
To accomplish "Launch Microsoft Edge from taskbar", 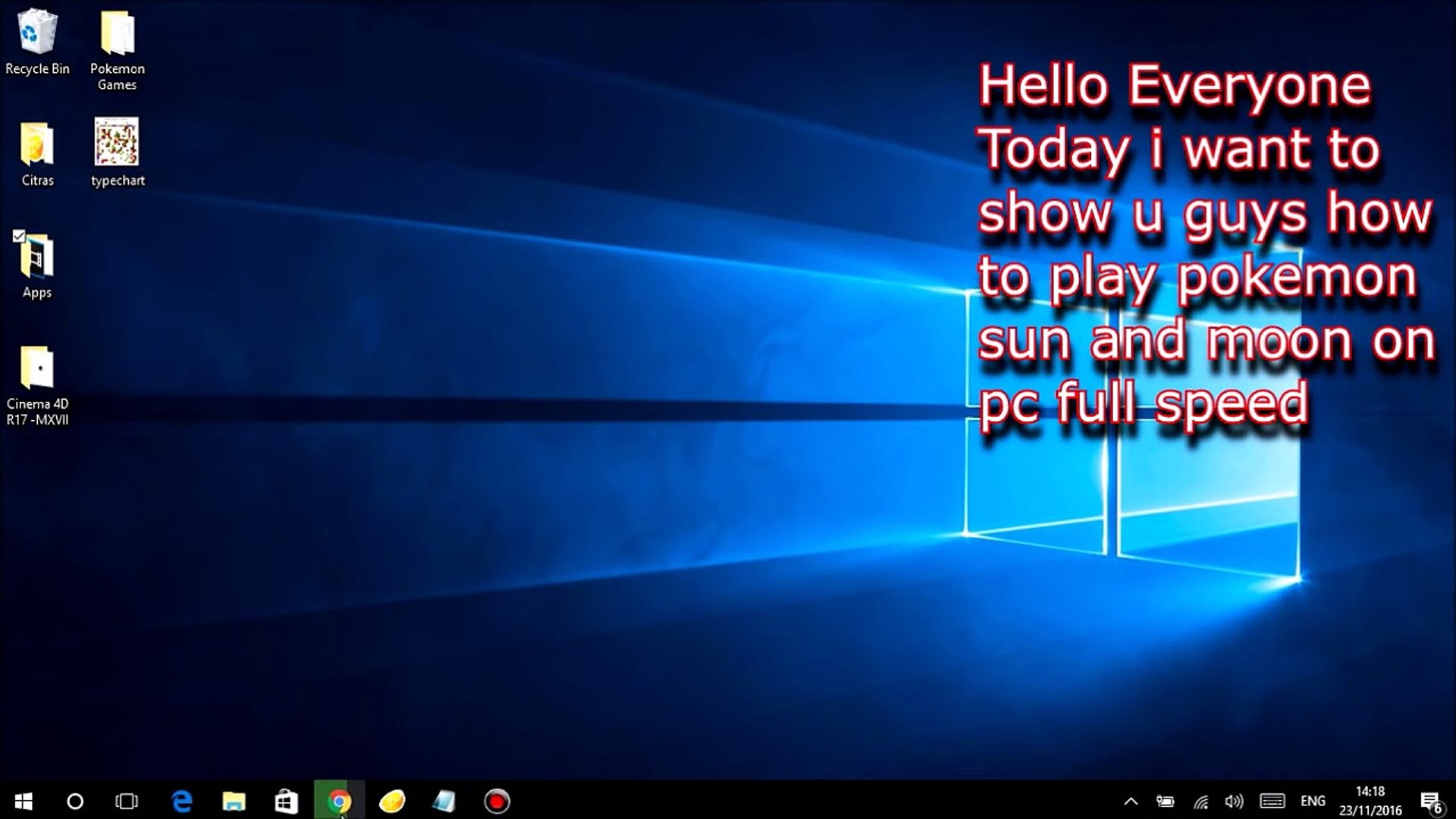I will click(x=182, y=801).
